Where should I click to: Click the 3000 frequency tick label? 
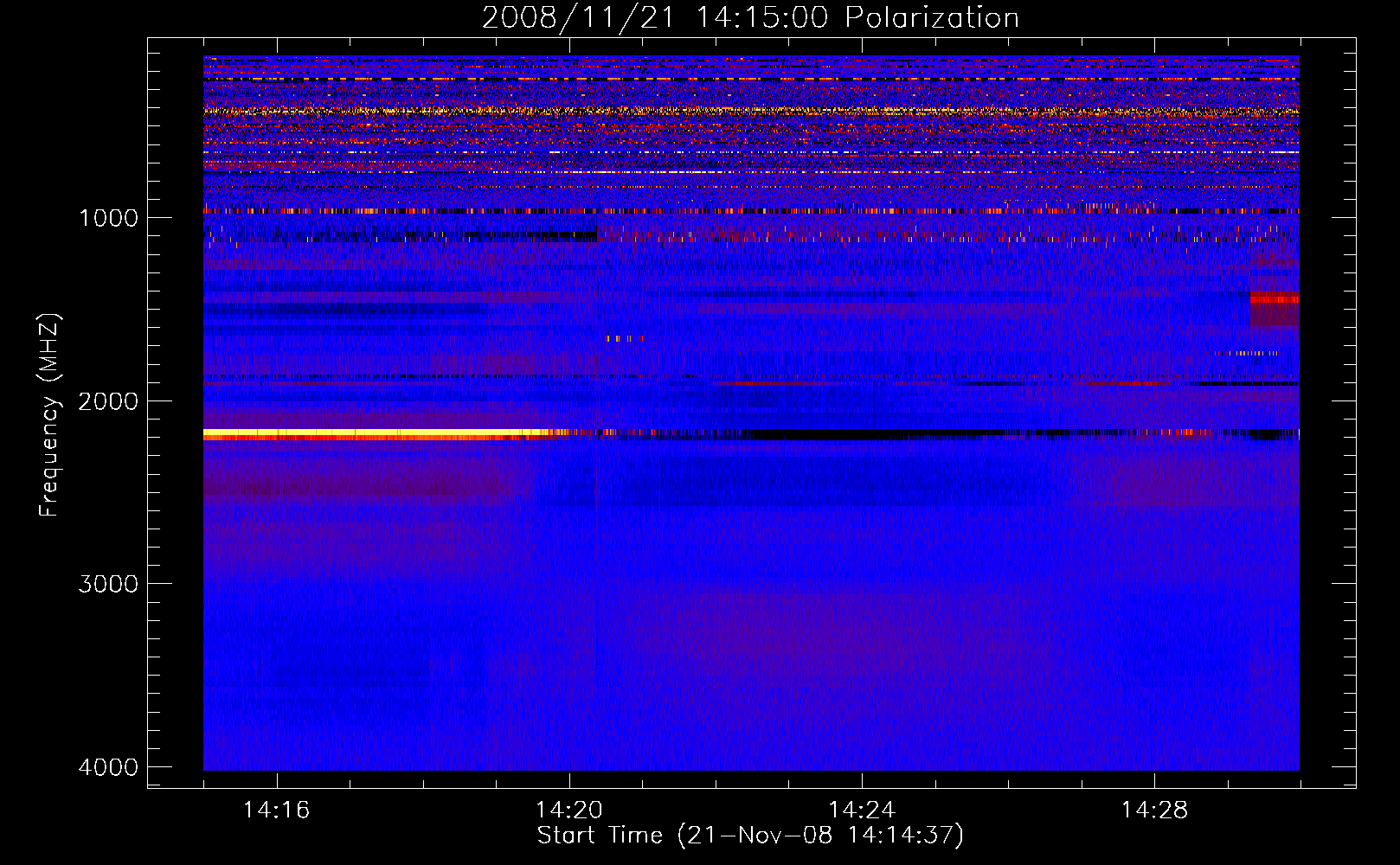tap(108, 584)
